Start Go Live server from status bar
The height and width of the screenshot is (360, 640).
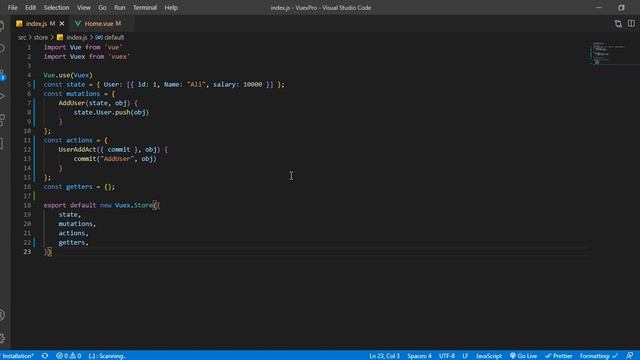pyautogui.click(x=523, y=356)
